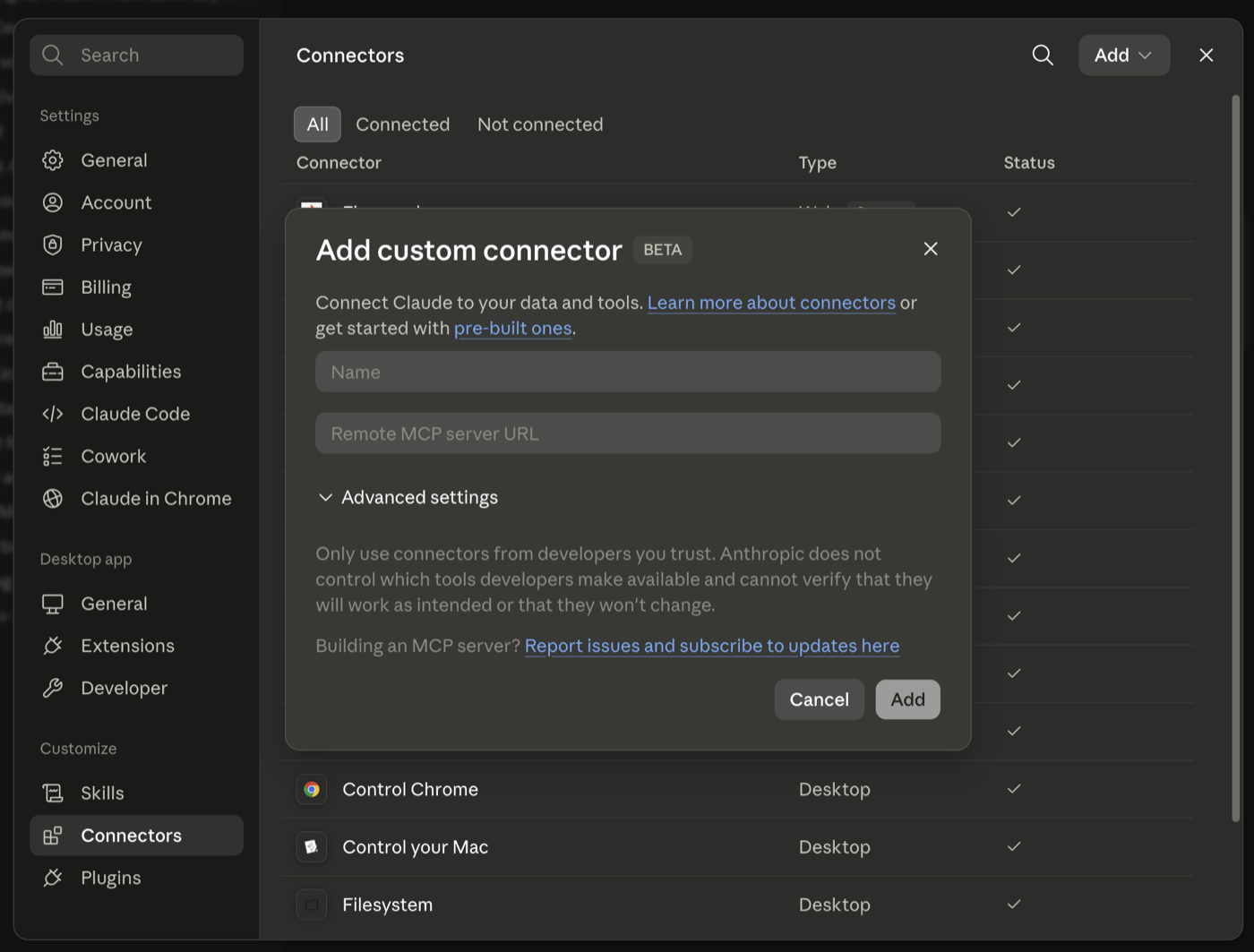The image size is (1254, 952).
Task: Open the pre-built ones link
Action: point(512,328)
